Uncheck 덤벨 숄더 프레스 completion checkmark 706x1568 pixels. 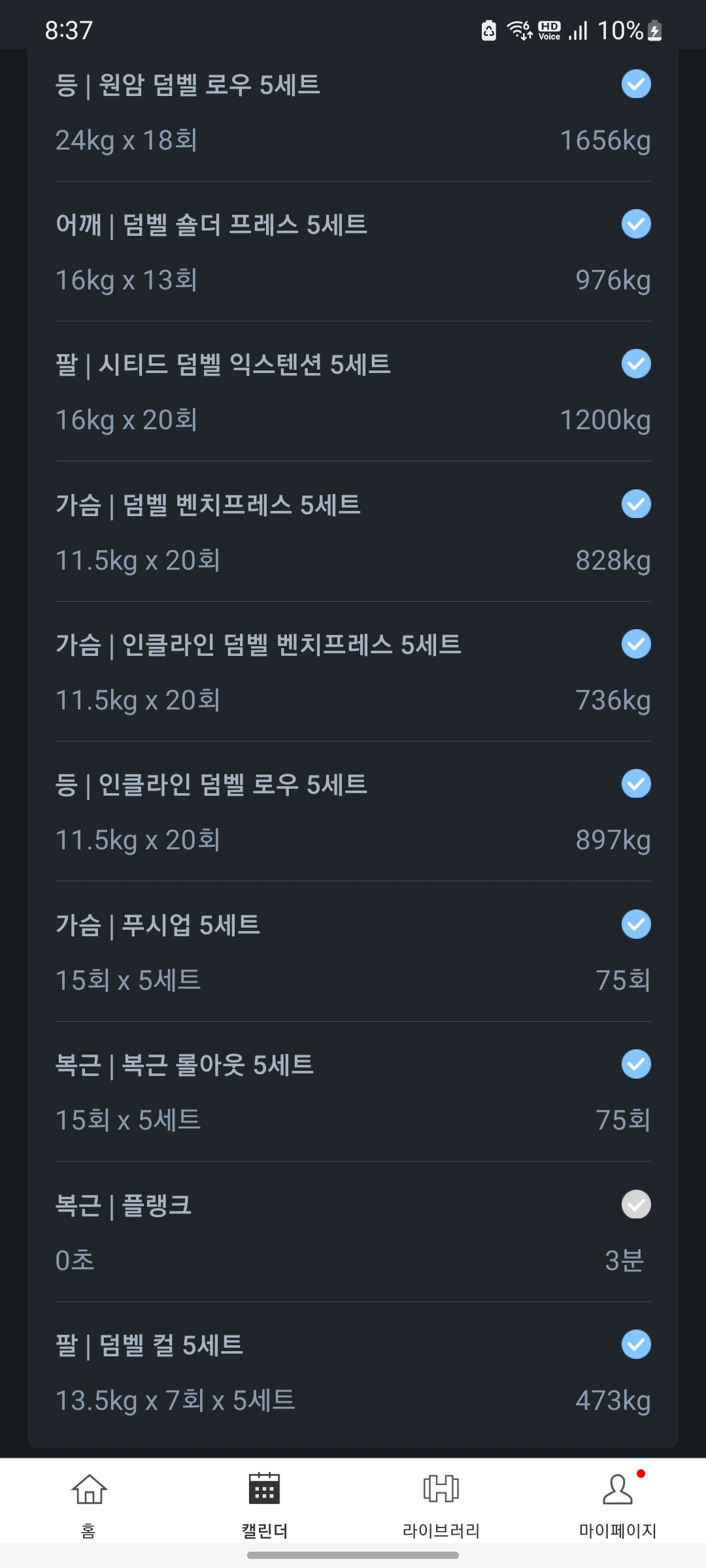636,224
